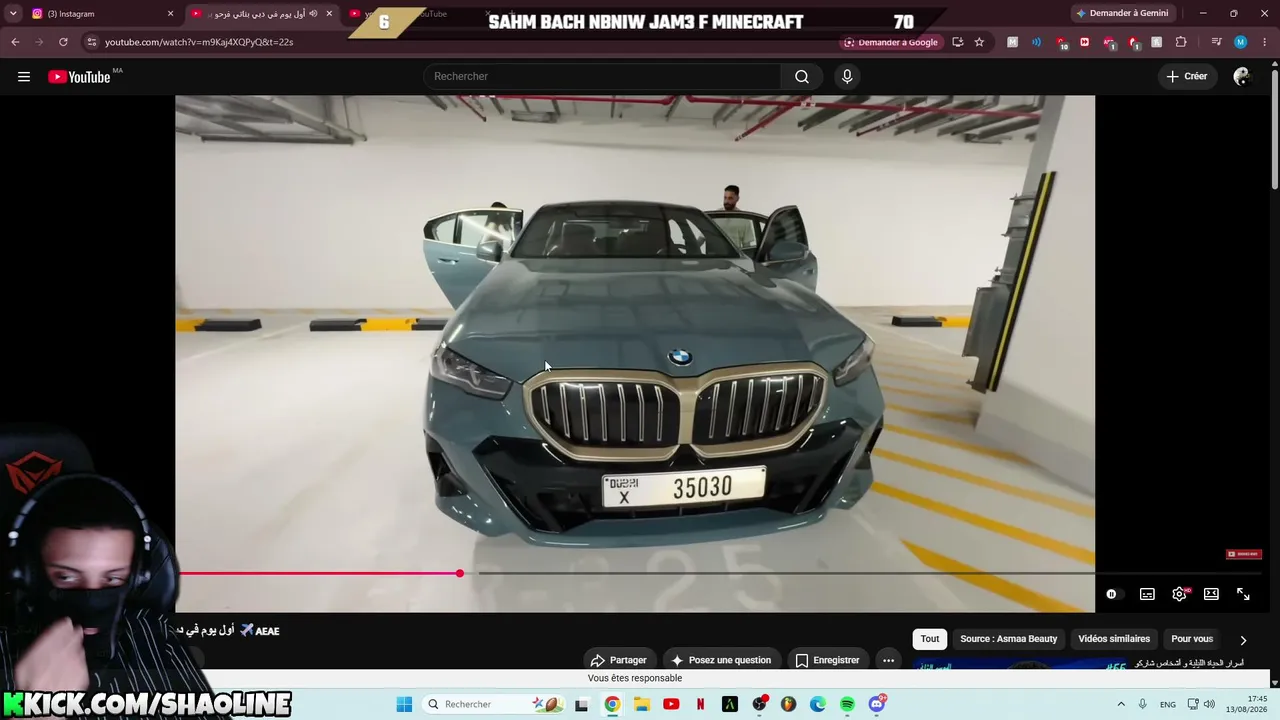Switch the player to theater mode
This screenshot has height=720, width=1280.
[x=1211, y=594]
